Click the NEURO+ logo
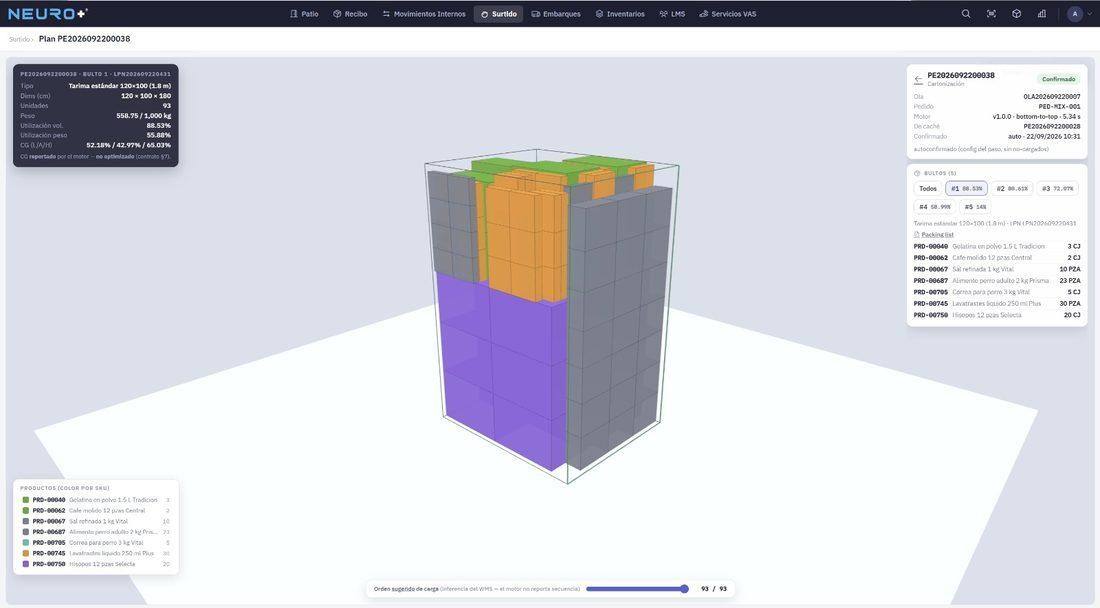The image size is (1100, 608). [48, 14]
